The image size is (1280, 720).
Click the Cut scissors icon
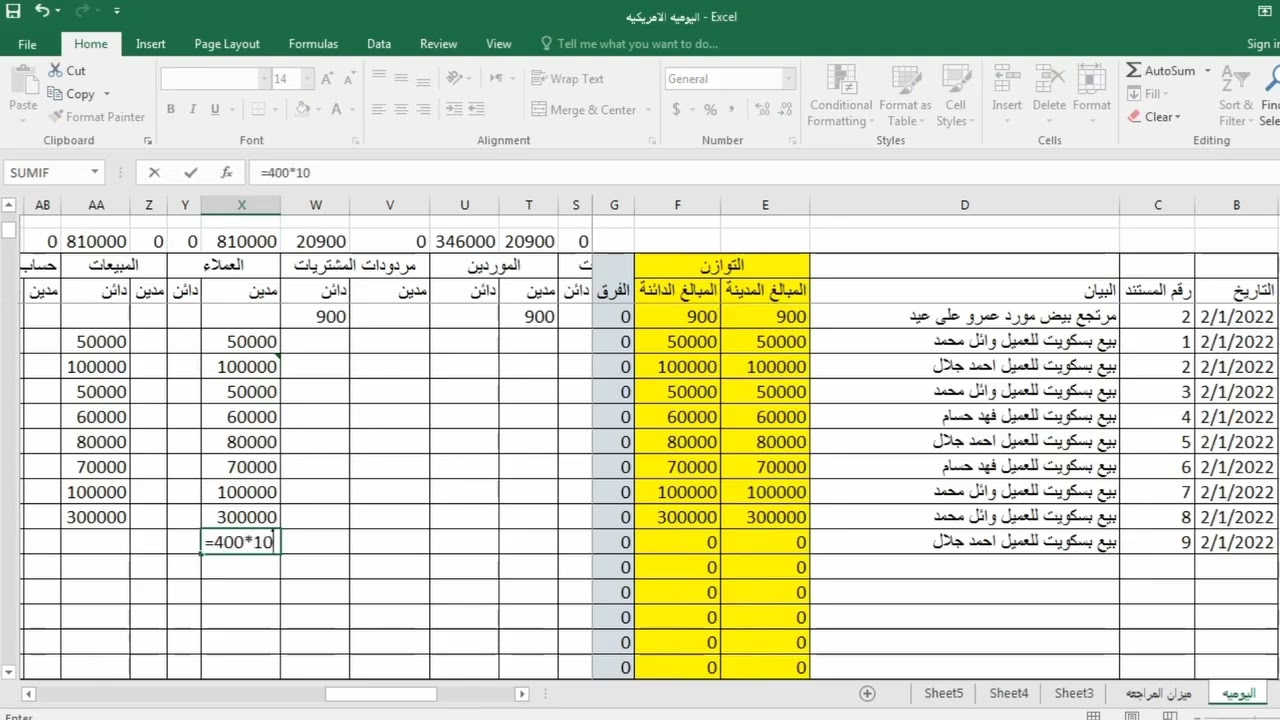[55, 71]
